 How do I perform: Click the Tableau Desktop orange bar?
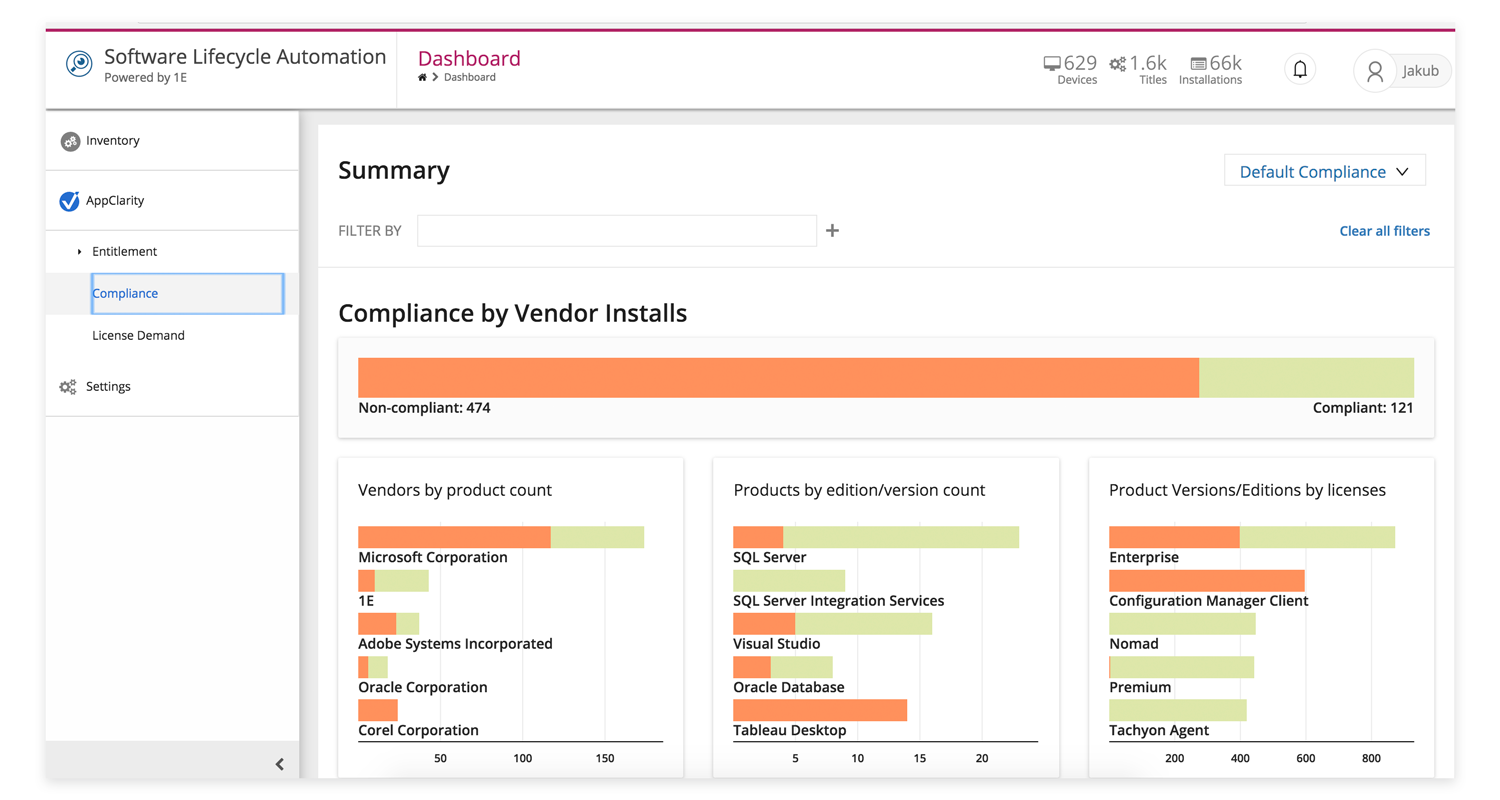(x=820, y=711)
